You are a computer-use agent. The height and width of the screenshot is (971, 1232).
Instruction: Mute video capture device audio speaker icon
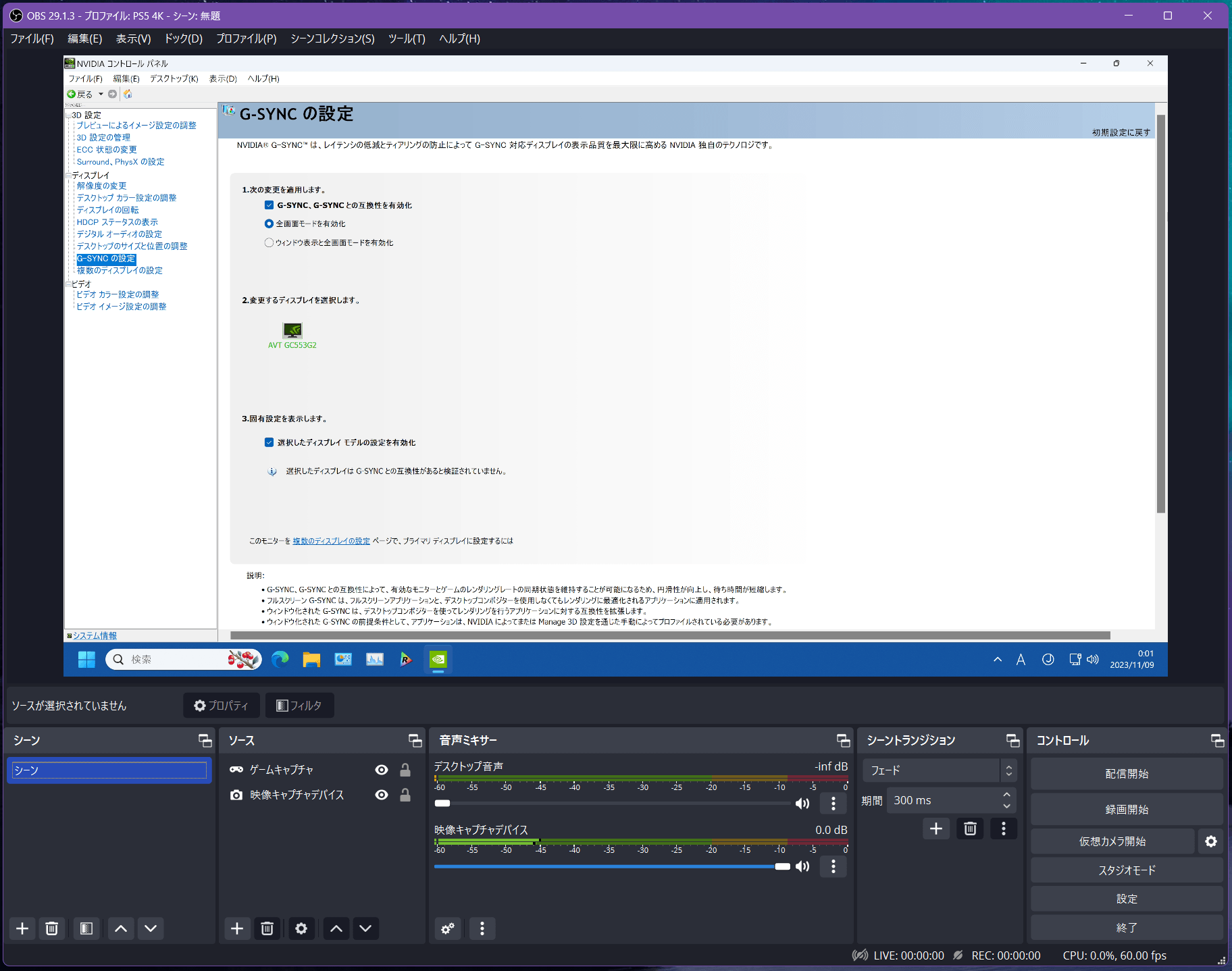[802, 866]
